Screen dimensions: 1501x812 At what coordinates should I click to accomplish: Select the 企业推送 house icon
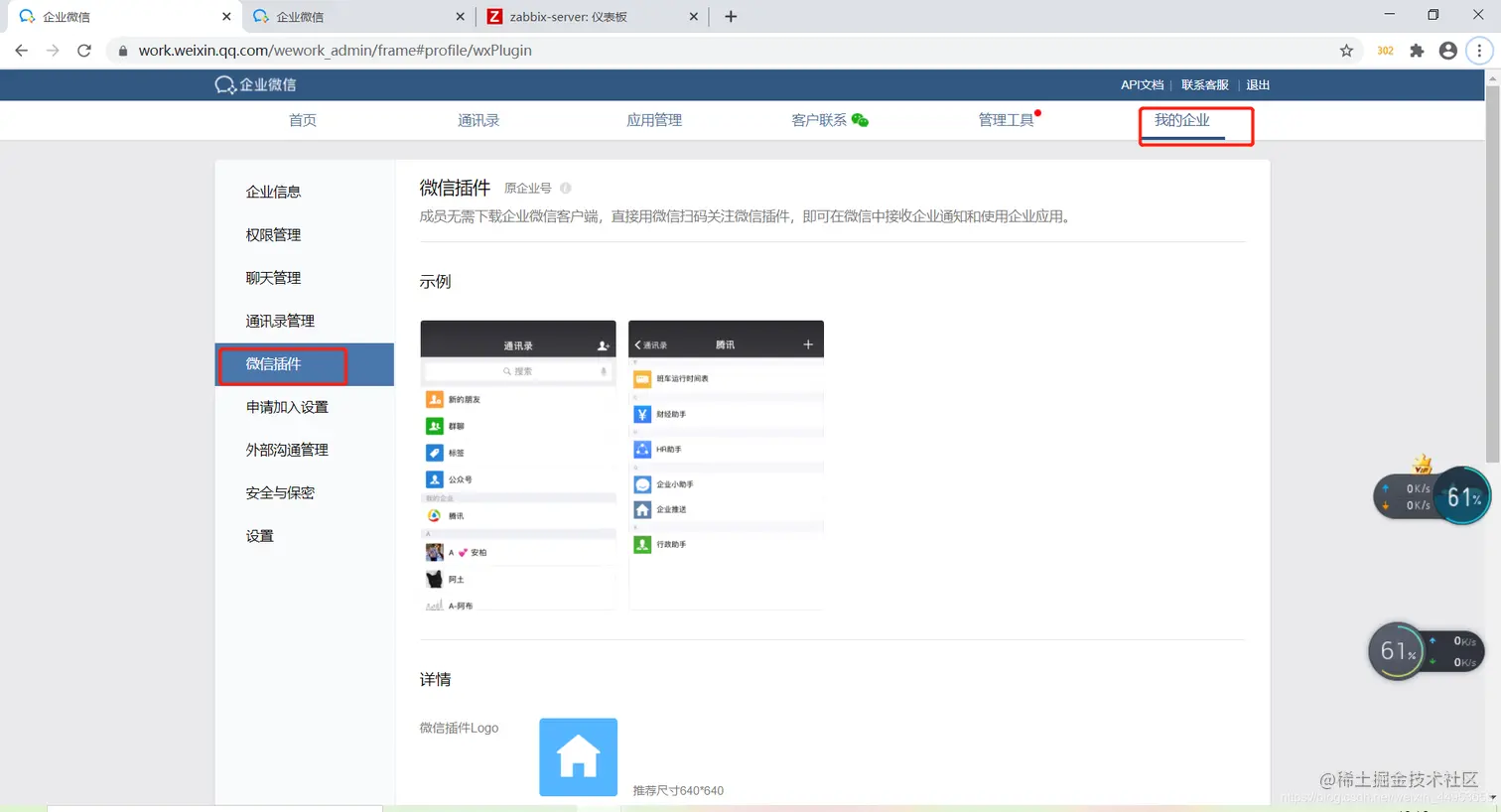(x=640, y=509)
